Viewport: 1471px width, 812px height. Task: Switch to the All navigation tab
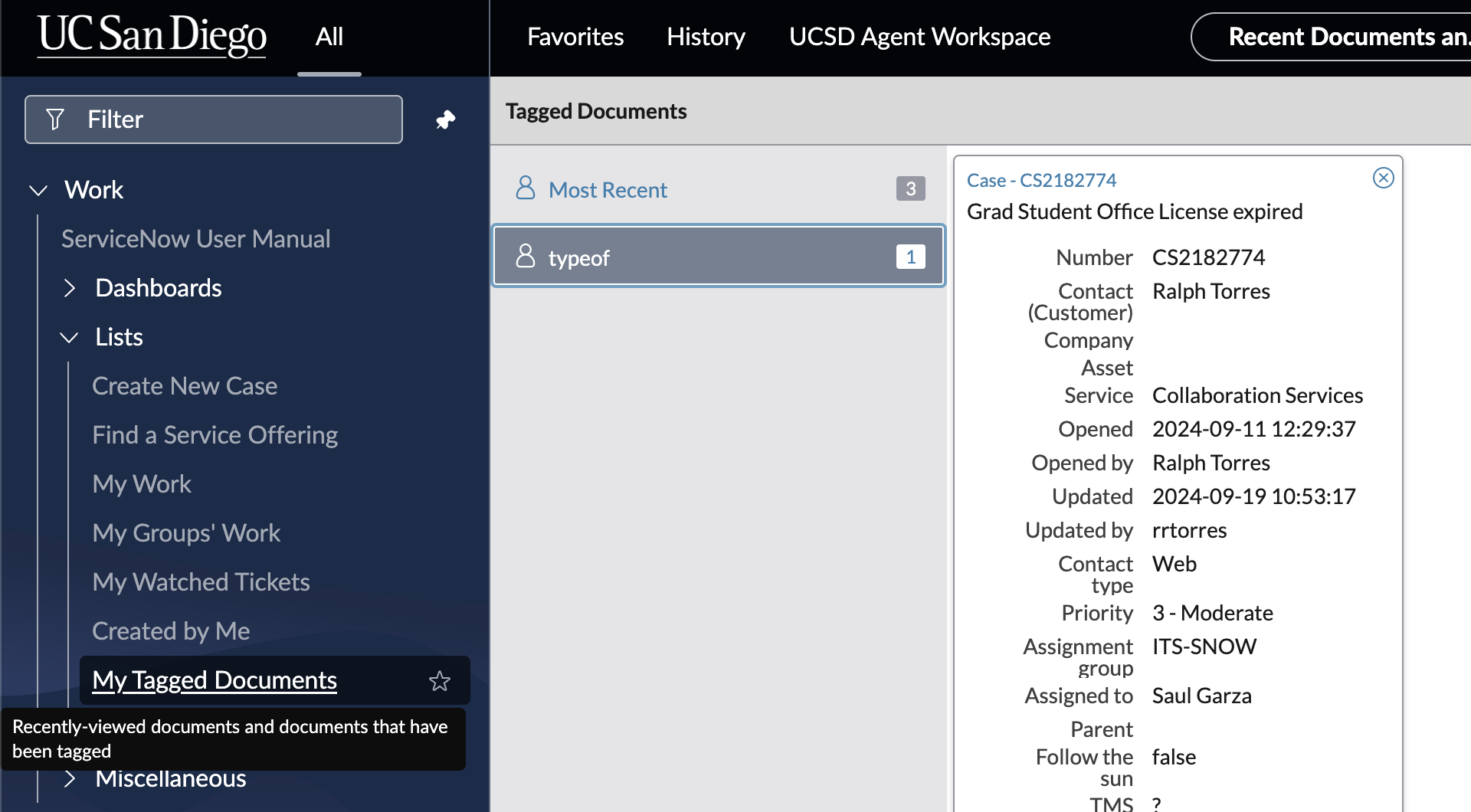(x=329, y=37)
